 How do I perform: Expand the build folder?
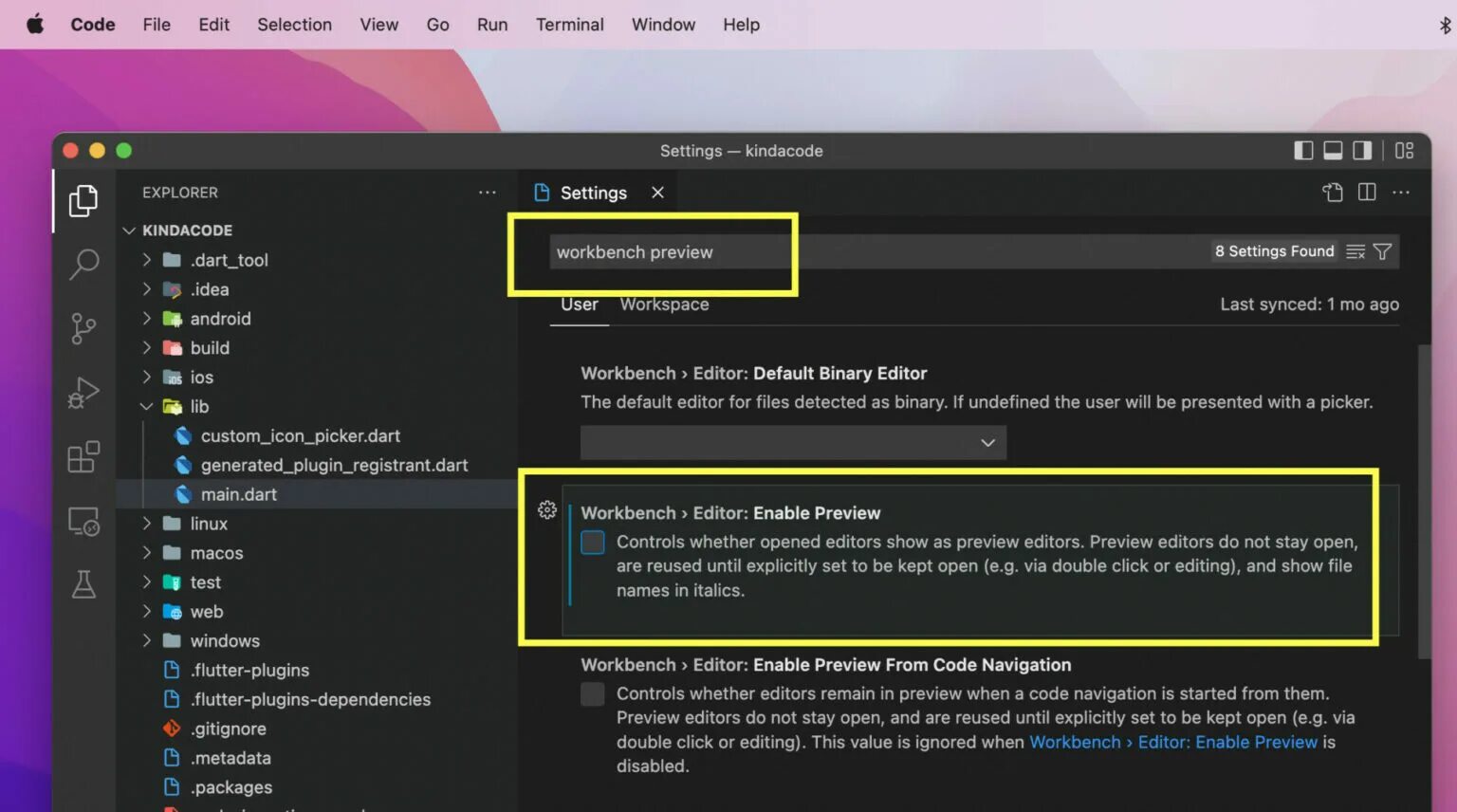tap(147, 348)
